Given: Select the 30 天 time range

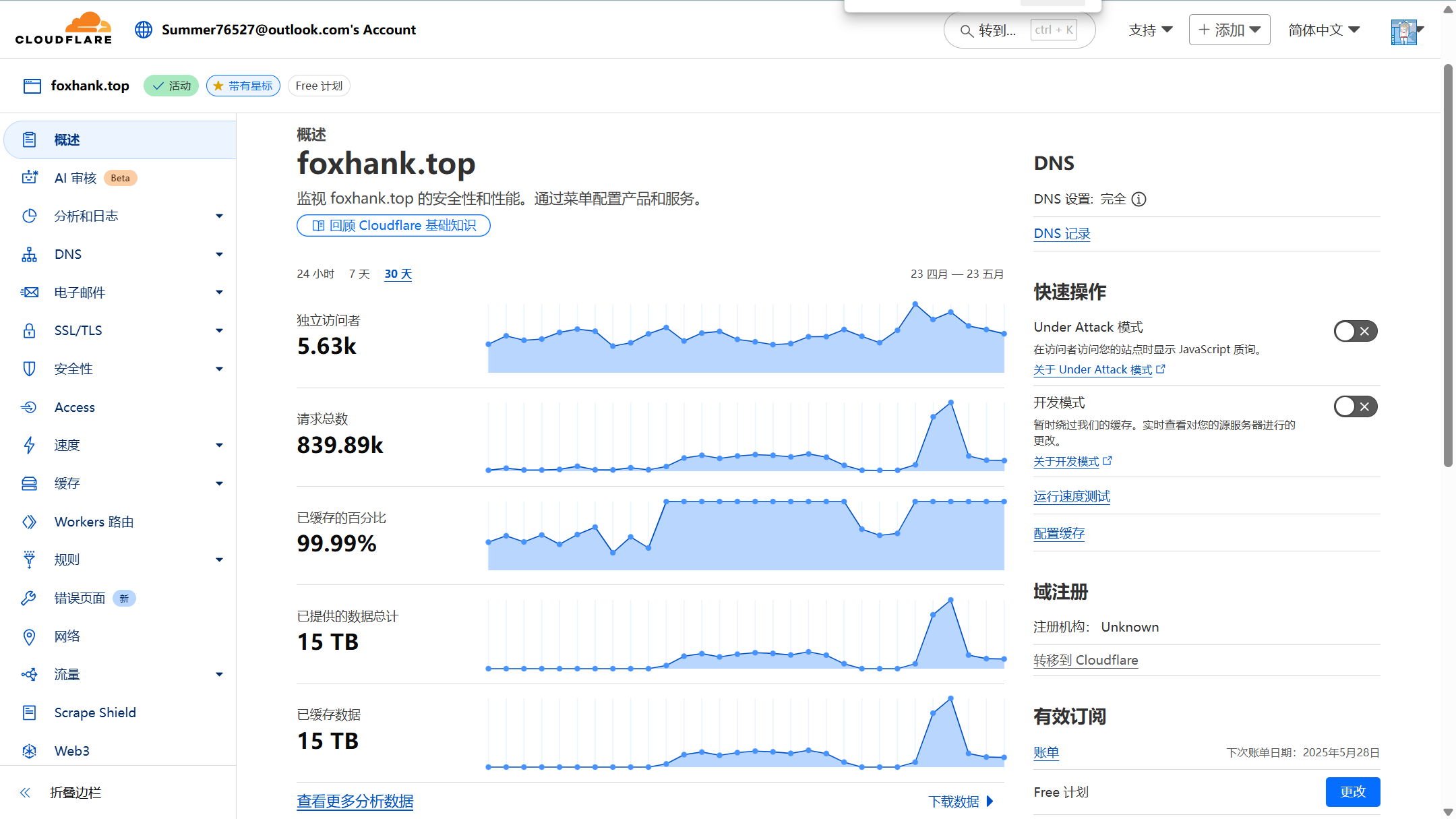Looking at the screenshot, I should click(x=398, y=274).
